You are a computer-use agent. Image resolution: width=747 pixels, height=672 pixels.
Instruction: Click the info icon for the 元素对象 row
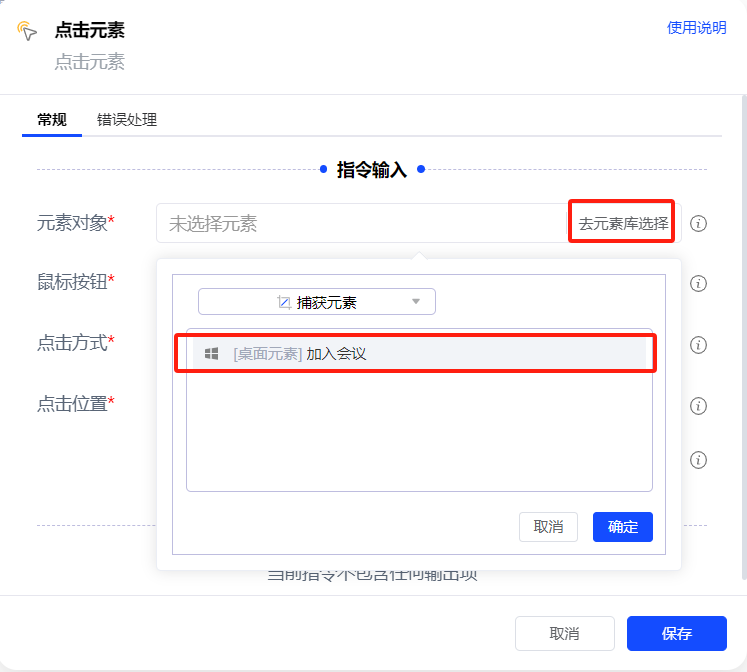coord(699,224)
